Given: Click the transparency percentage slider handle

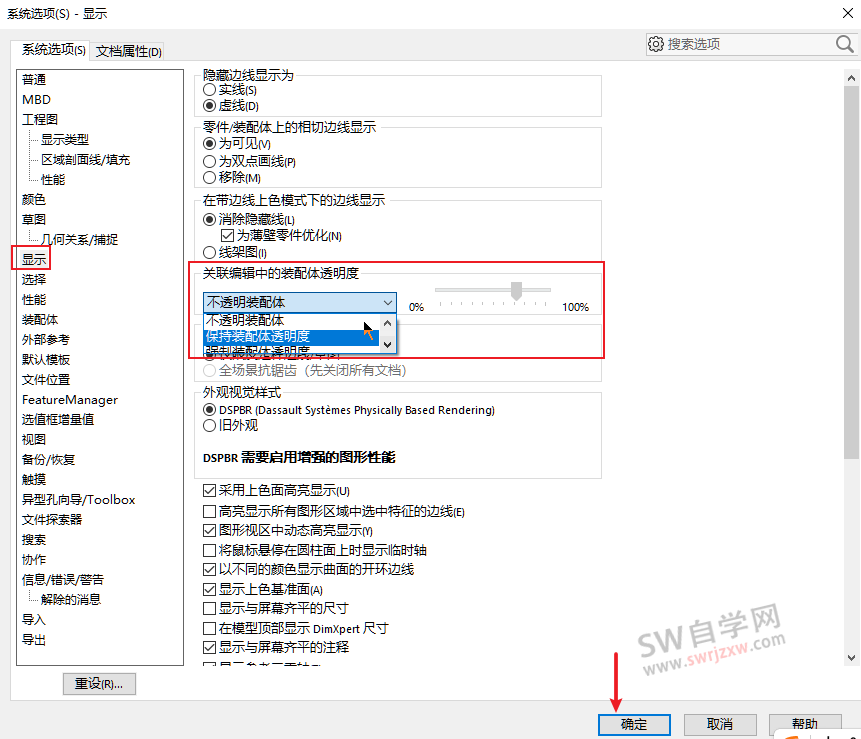Looking at the screenshot, I should coord(515,292).
